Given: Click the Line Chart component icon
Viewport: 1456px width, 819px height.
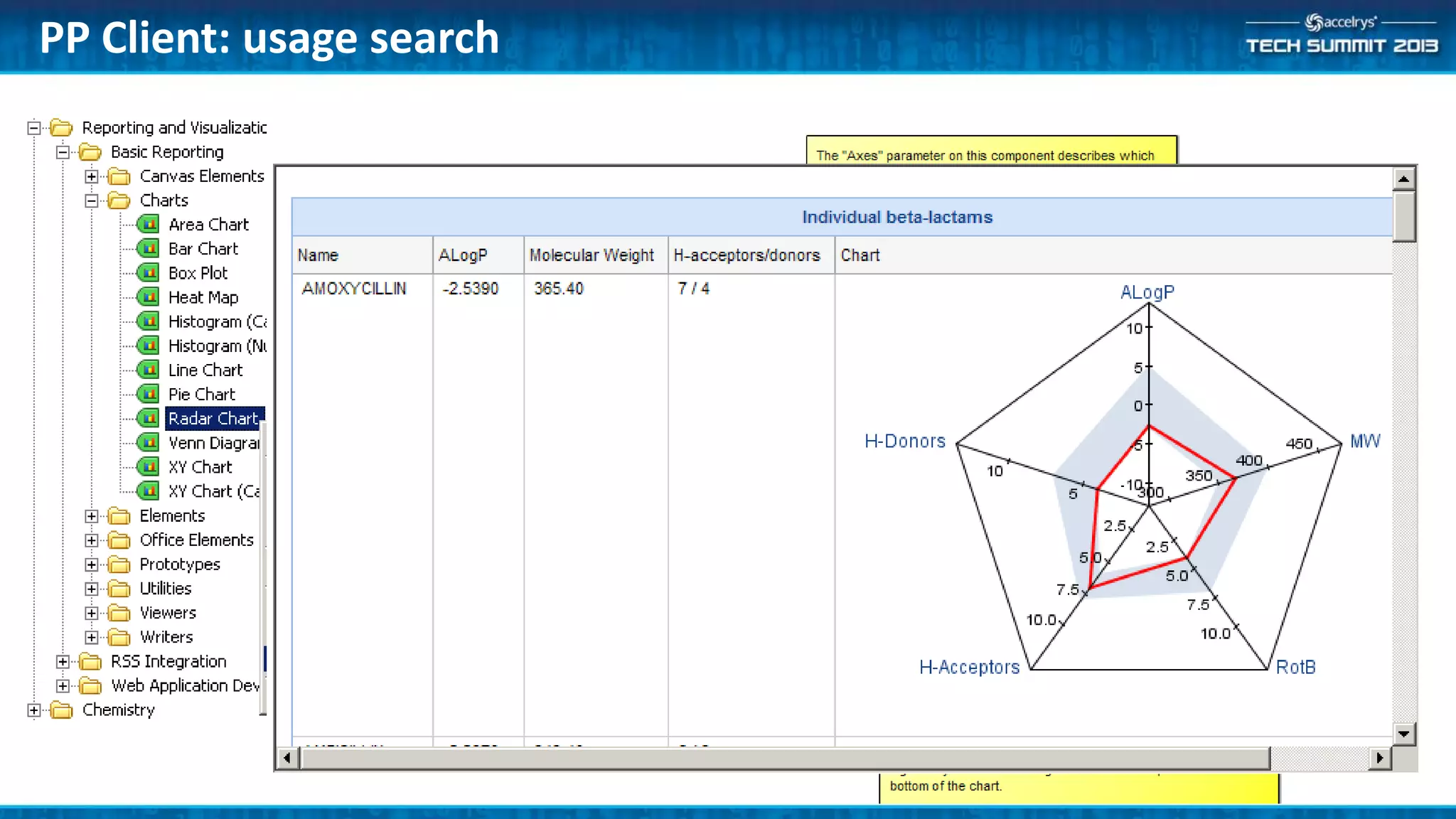Looking at the screenshot, I should [148, 370].
